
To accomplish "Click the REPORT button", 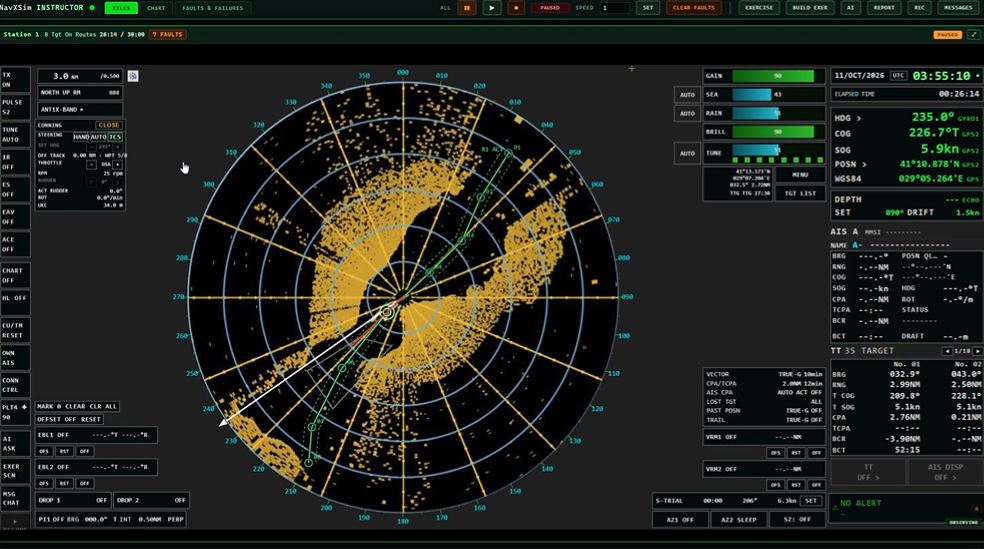I will tap(884, 8).
